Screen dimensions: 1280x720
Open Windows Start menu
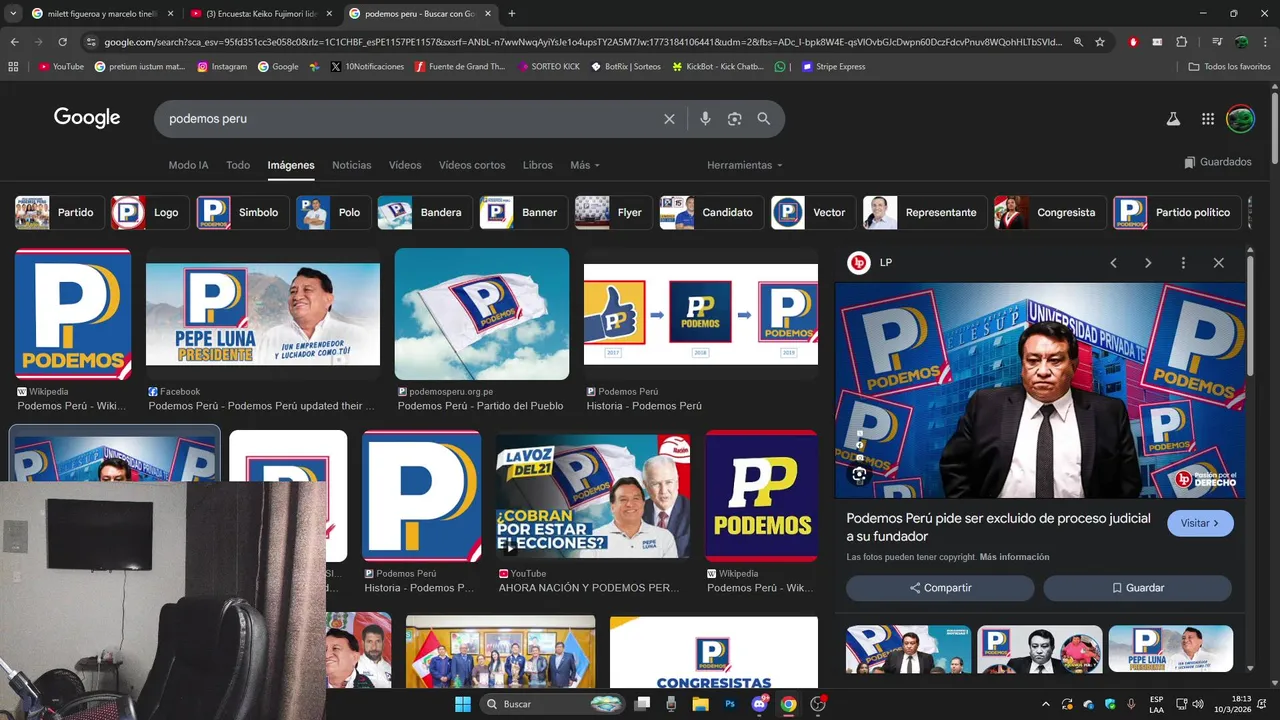(463, 704)
